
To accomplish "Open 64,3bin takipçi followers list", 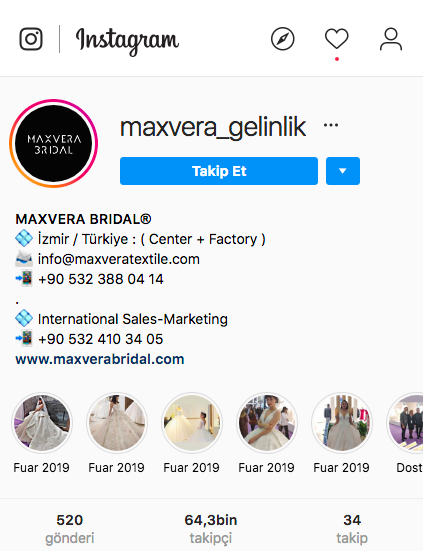I will (x=211, y=529).
